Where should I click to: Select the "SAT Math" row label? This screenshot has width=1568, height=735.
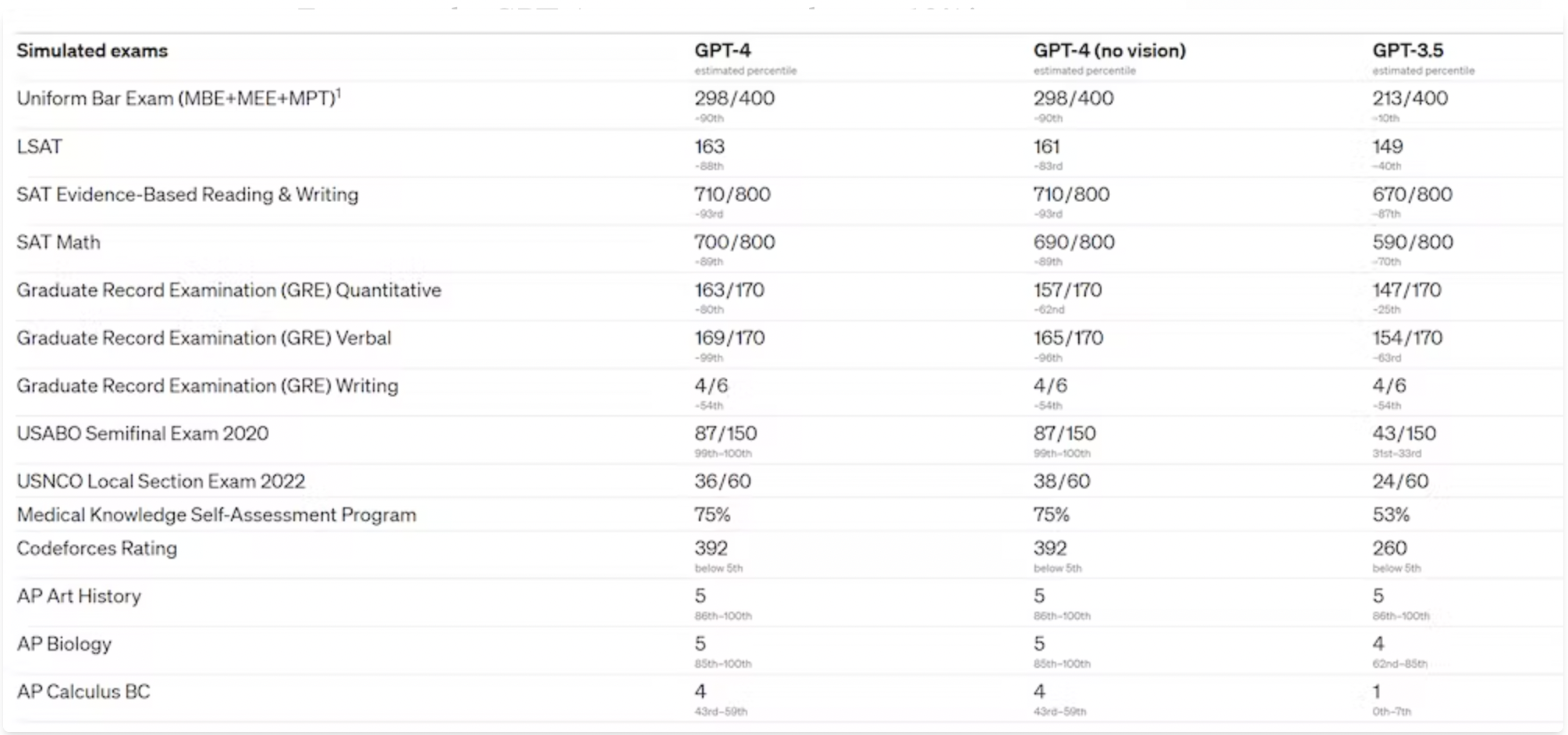coord(59,243)
